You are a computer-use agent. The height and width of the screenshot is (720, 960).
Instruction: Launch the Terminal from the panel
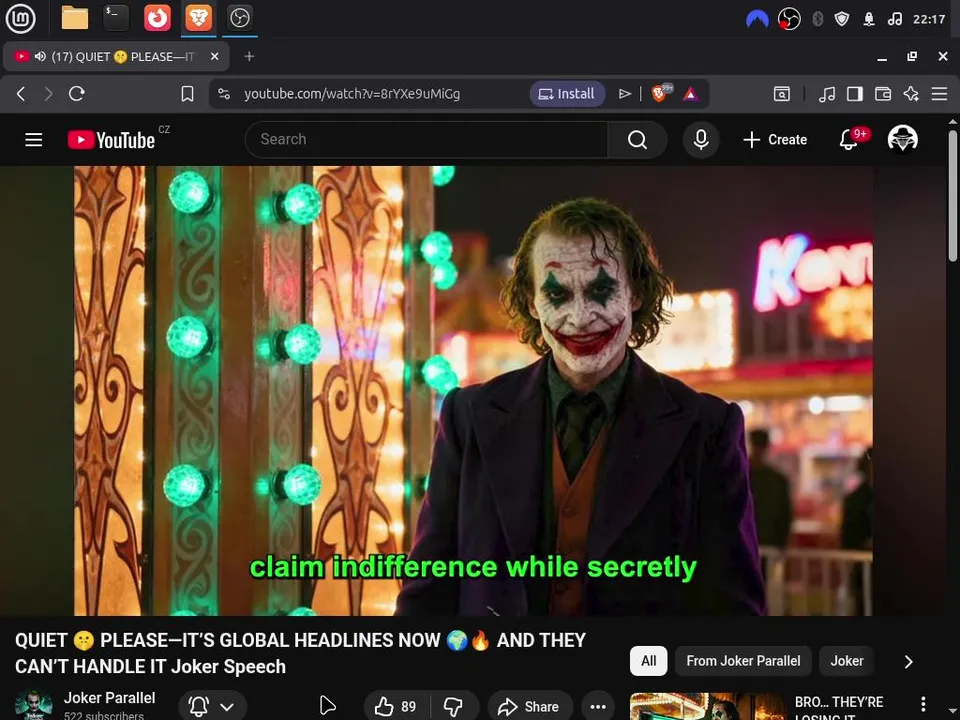pos(116,18)
